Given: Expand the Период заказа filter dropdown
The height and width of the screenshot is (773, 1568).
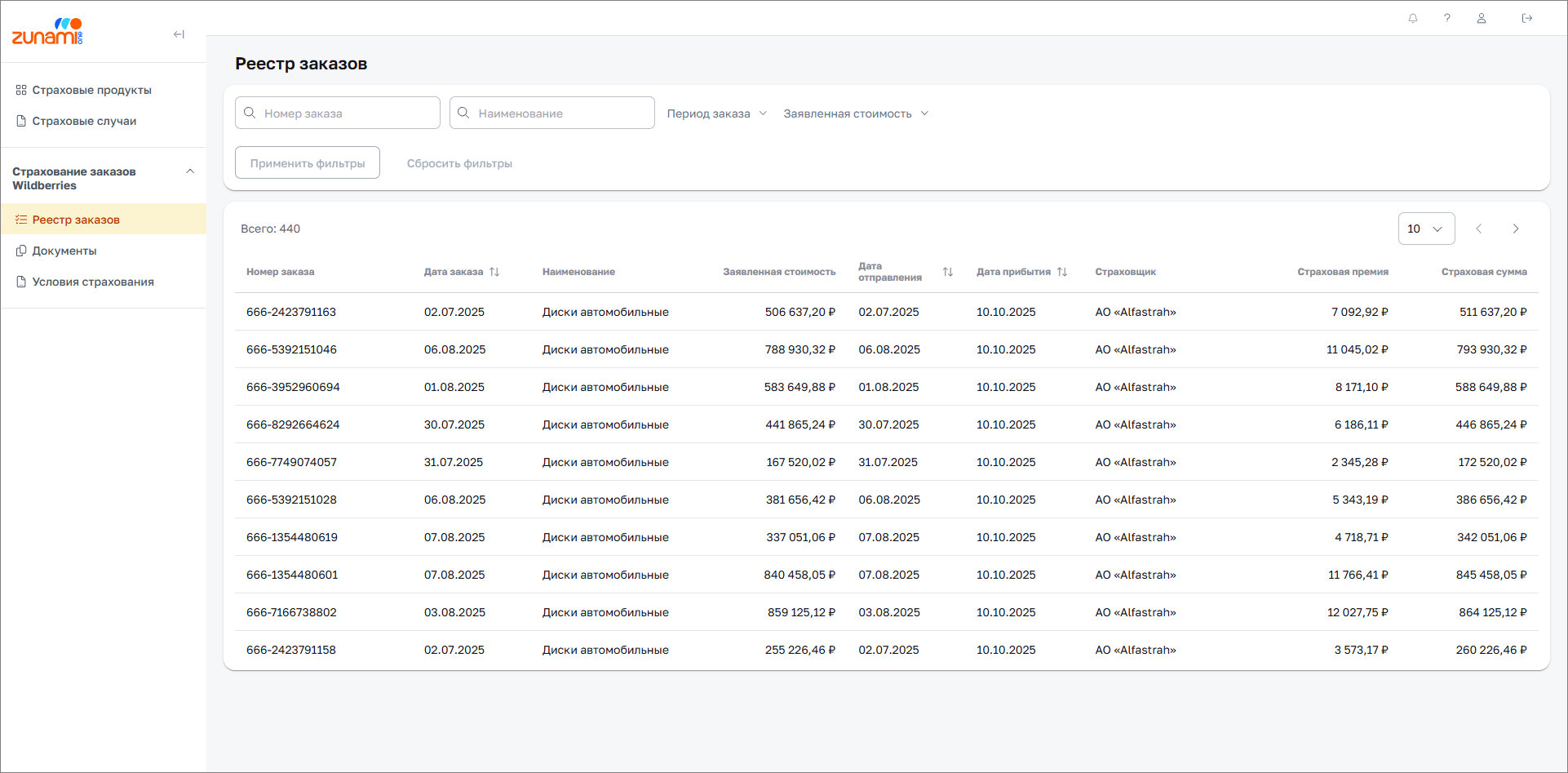Looking at the screenshot, I should click(716, 113).
